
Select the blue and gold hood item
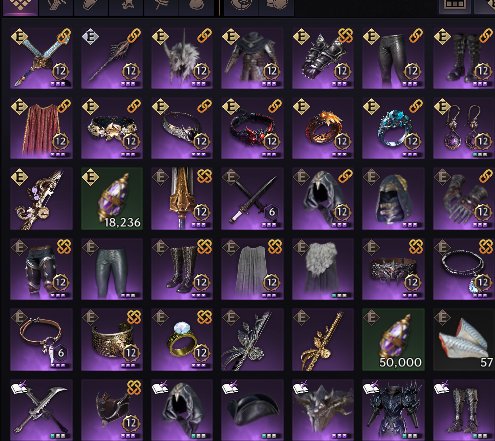point(393,199)
